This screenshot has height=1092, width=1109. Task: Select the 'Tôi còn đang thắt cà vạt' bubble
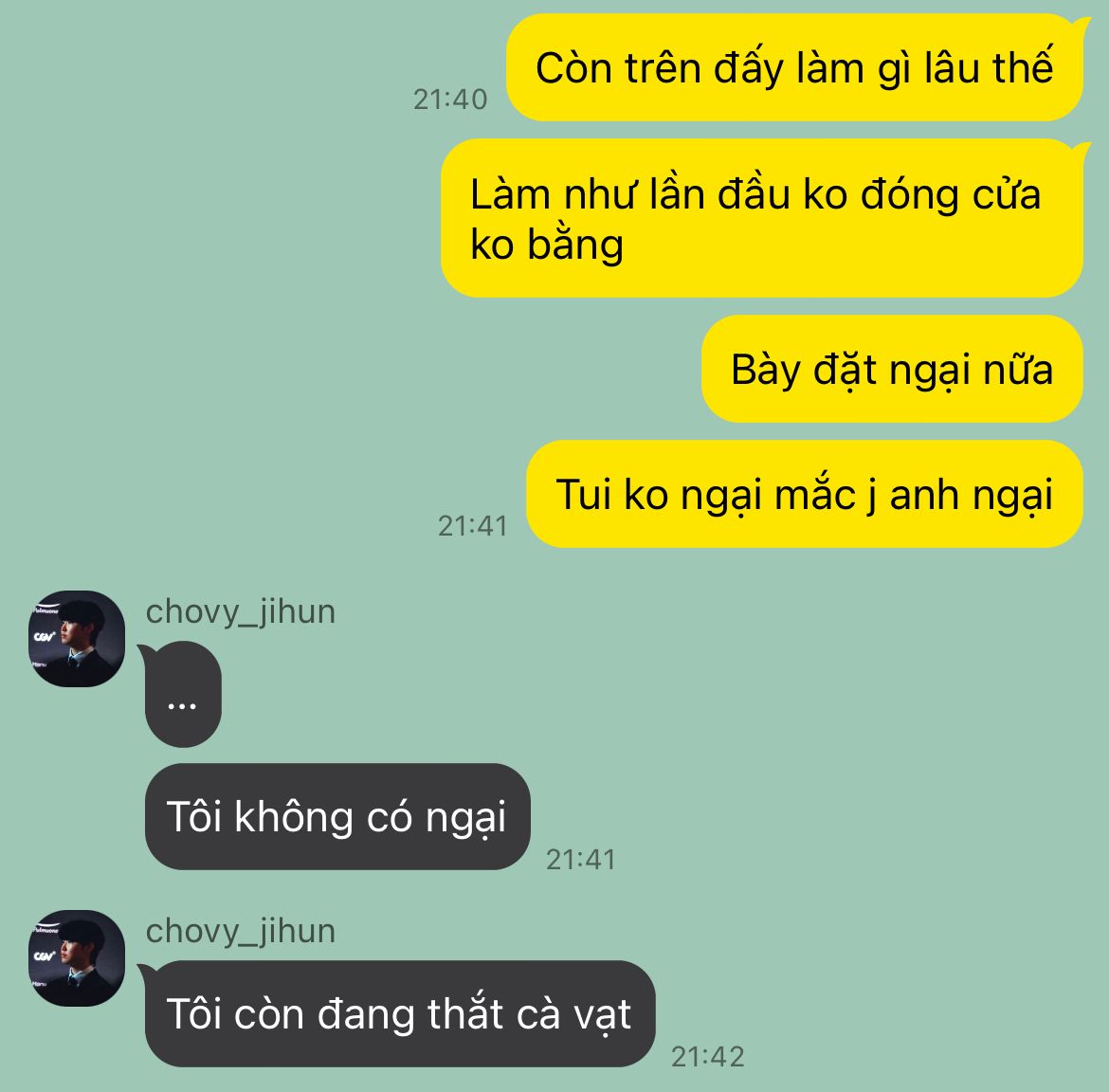[400, 1013]
